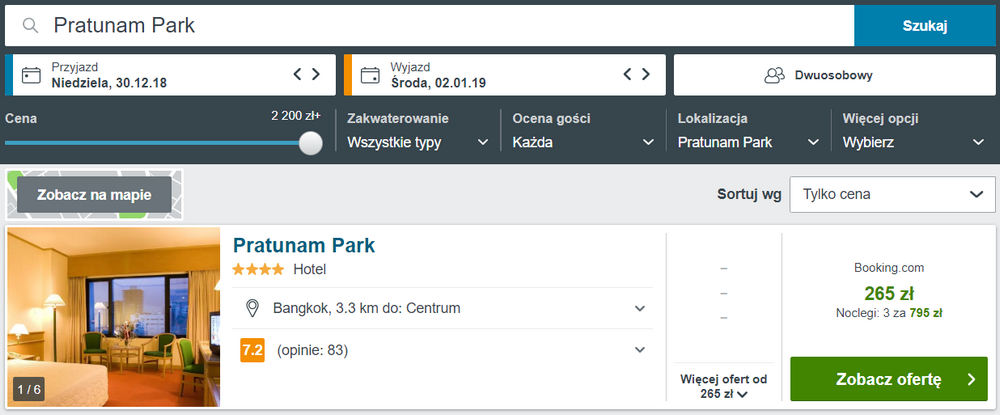Go to previous check-in day arrow
This screenshot has width=1000, height=415.
297,75
